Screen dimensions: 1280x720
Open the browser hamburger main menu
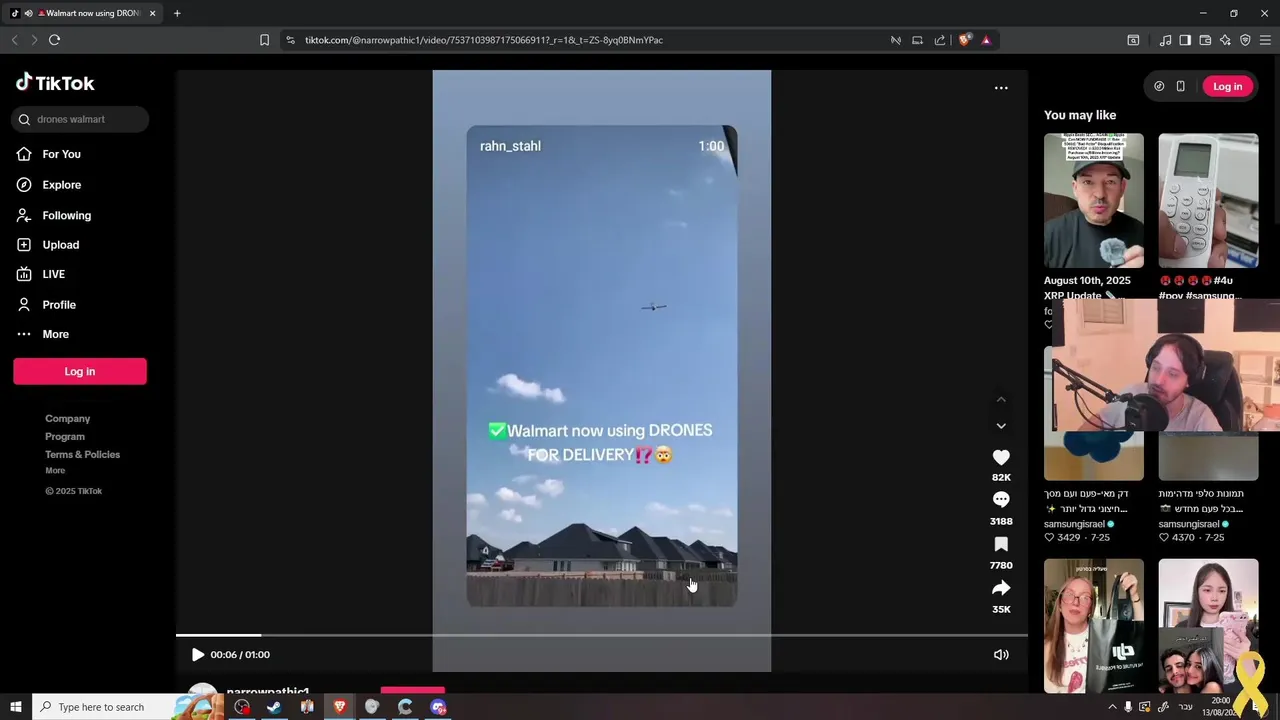pos(1266,40)
